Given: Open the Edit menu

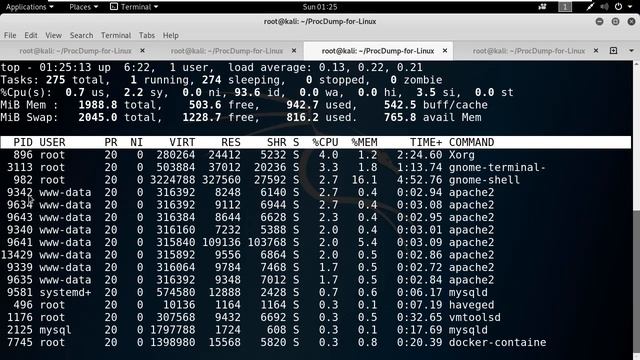Looking at the screenshot, I should 31,36.
